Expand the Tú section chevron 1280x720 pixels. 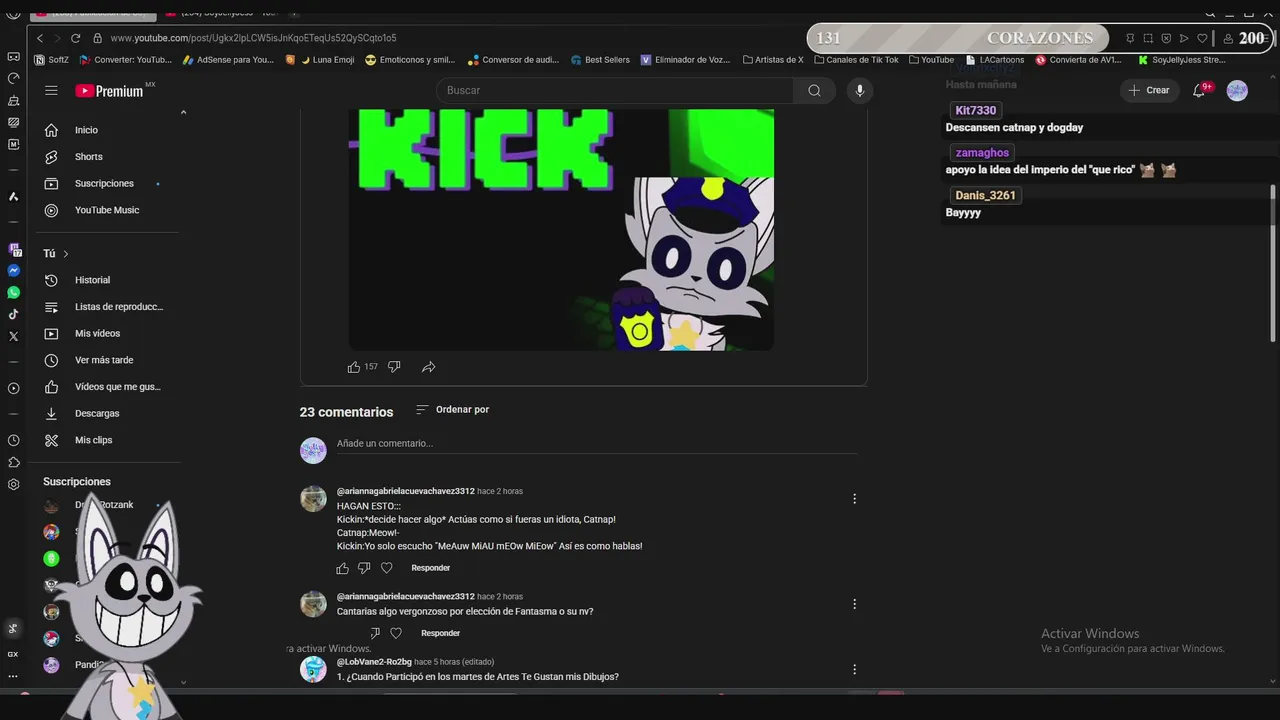[x=66, y=254]
